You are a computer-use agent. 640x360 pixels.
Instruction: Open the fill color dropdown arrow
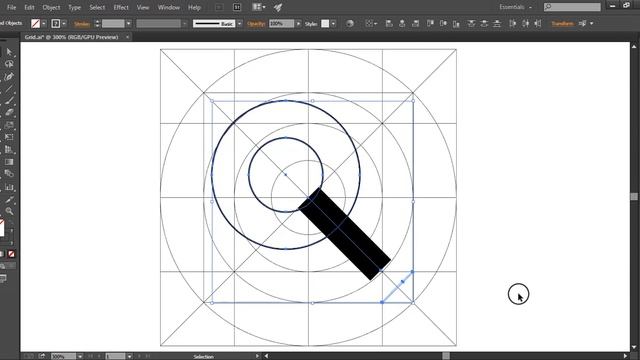pos(44,24)
